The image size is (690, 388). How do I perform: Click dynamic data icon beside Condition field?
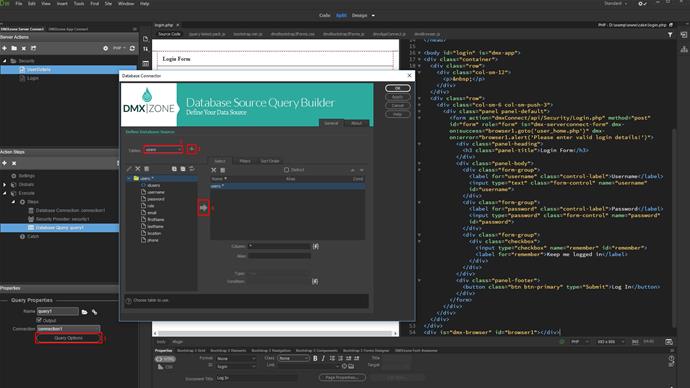coord(316,282)
